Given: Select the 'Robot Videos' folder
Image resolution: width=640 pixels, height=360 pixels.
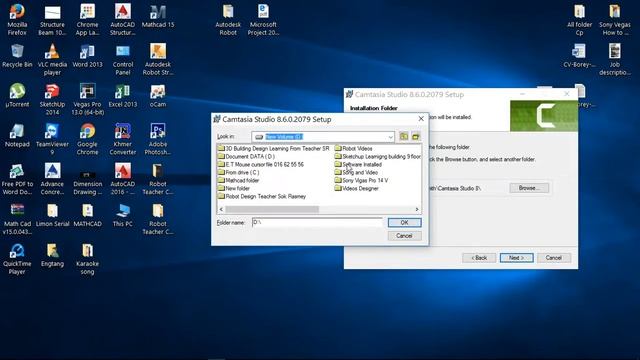Looking at the screenshot, I should coord(353,149).
